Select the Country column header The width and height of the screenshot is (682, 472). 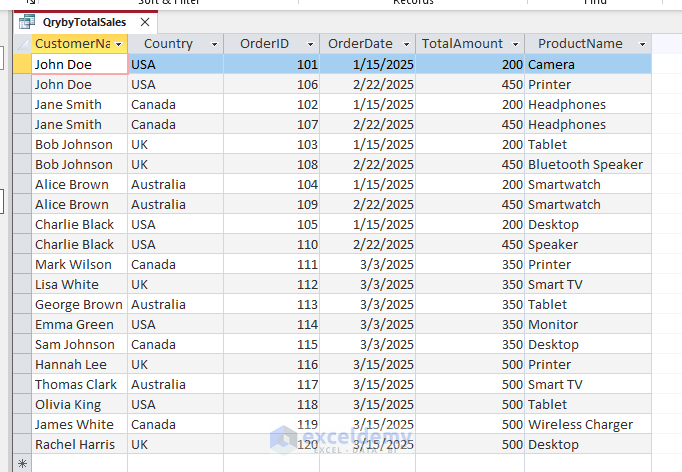coord(168,44)
